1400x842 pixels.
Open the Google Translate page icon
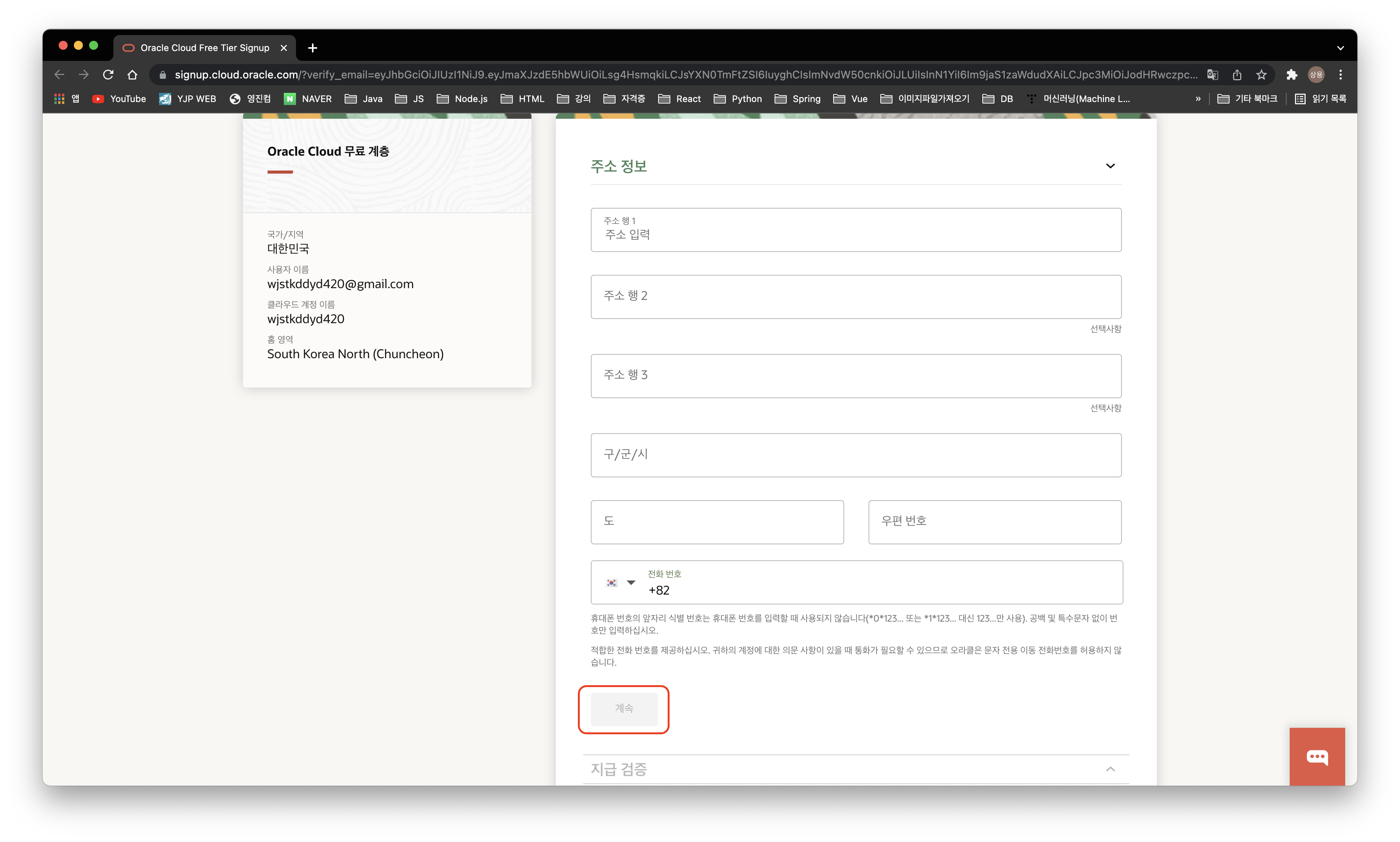pos(1212,74)
